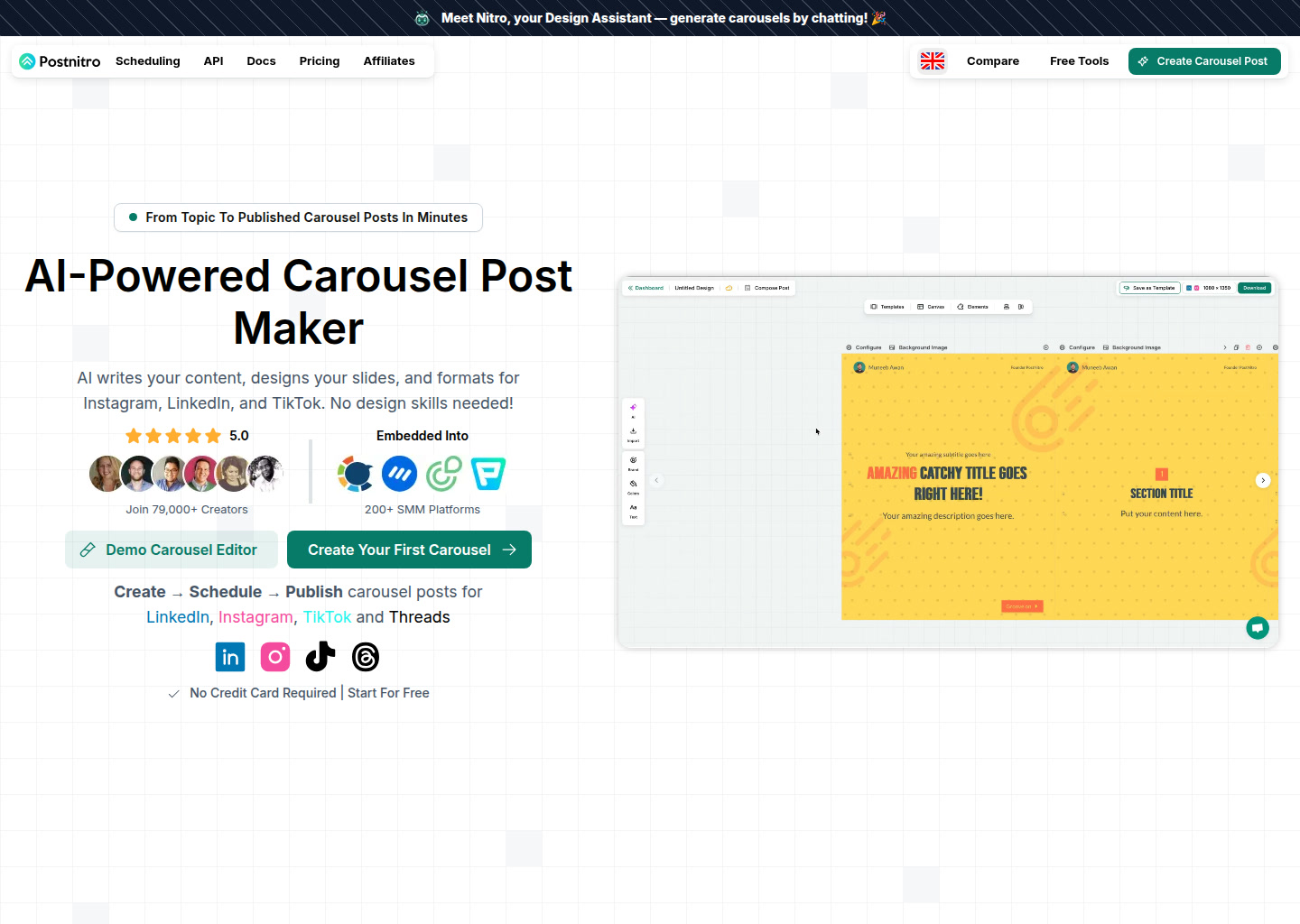Viewport: 1300px width, 924px height.
Task: Click the green chat bubble icon
Action: click(1258, 628)
